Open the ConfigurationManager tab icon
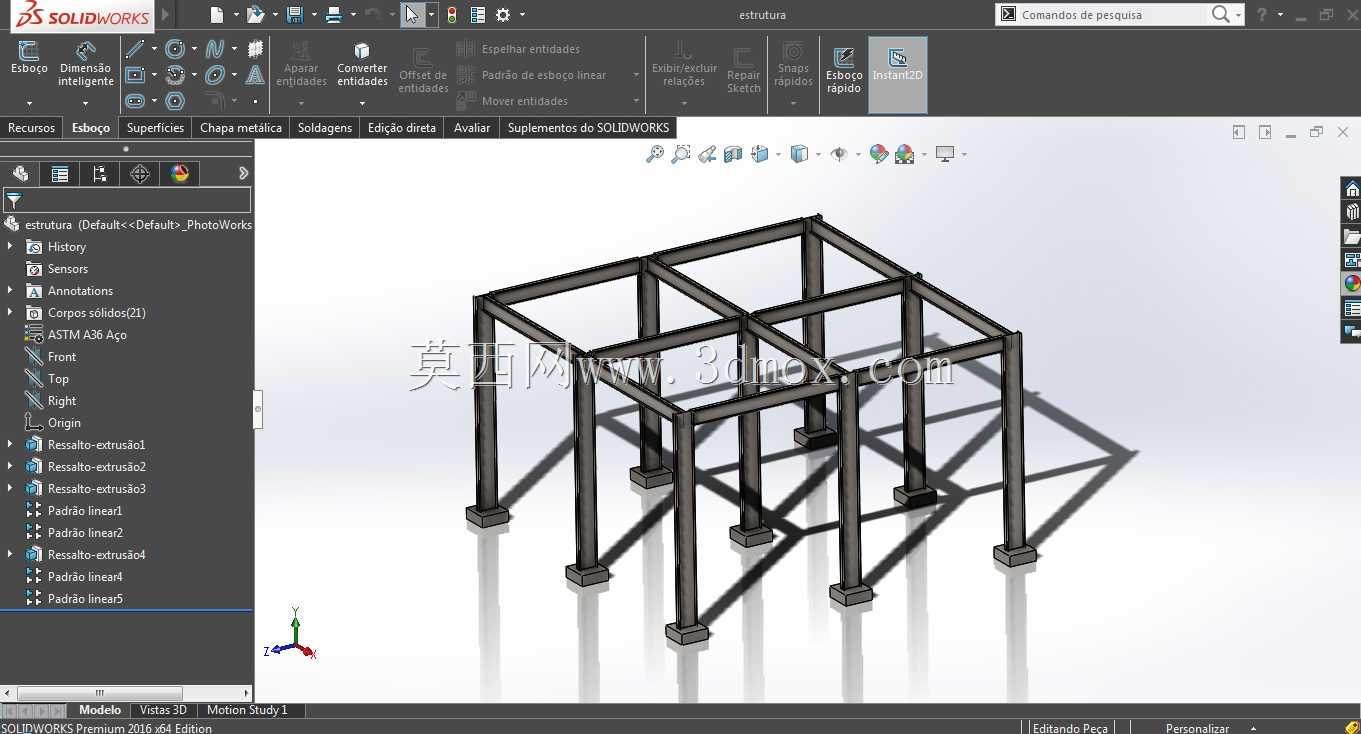The width and height of the screenshot is (1361, 734). point(100,174)
